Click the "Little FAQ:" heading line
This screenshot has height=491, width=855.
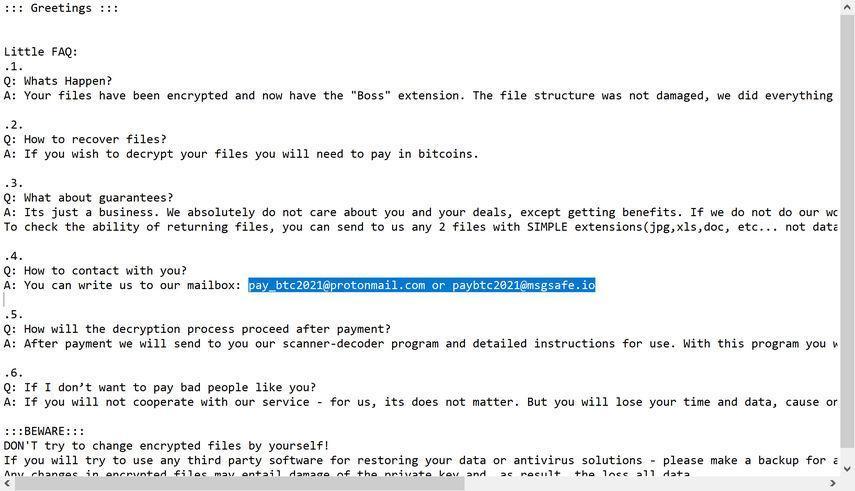click(x=41, y=52)
